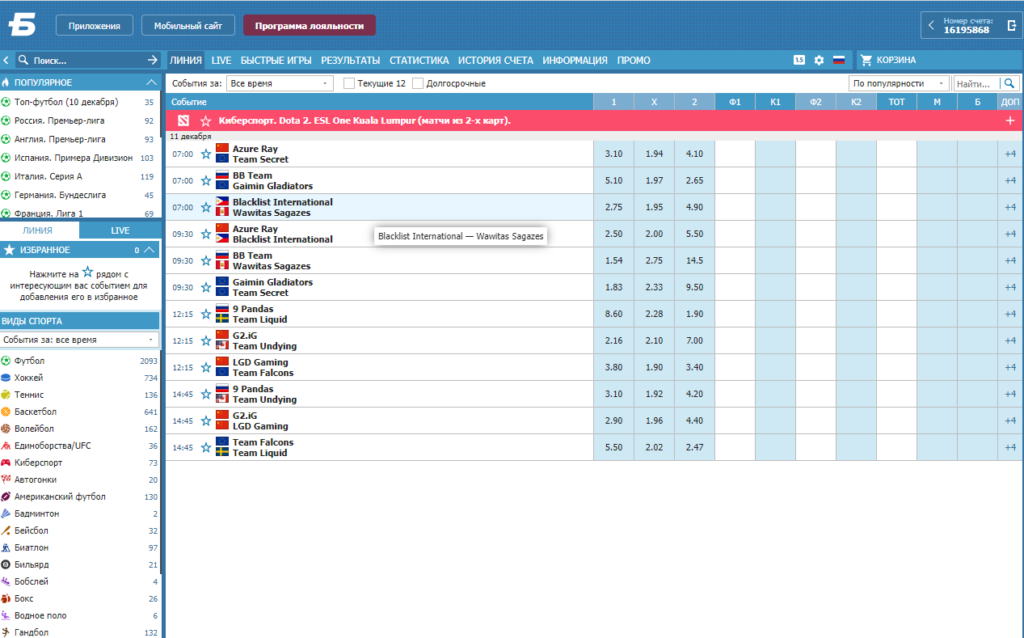This screenshot has height=638, width=1024.
Task: Star the Team Falcons vs Team Liquid match
Action: (206, 447)
